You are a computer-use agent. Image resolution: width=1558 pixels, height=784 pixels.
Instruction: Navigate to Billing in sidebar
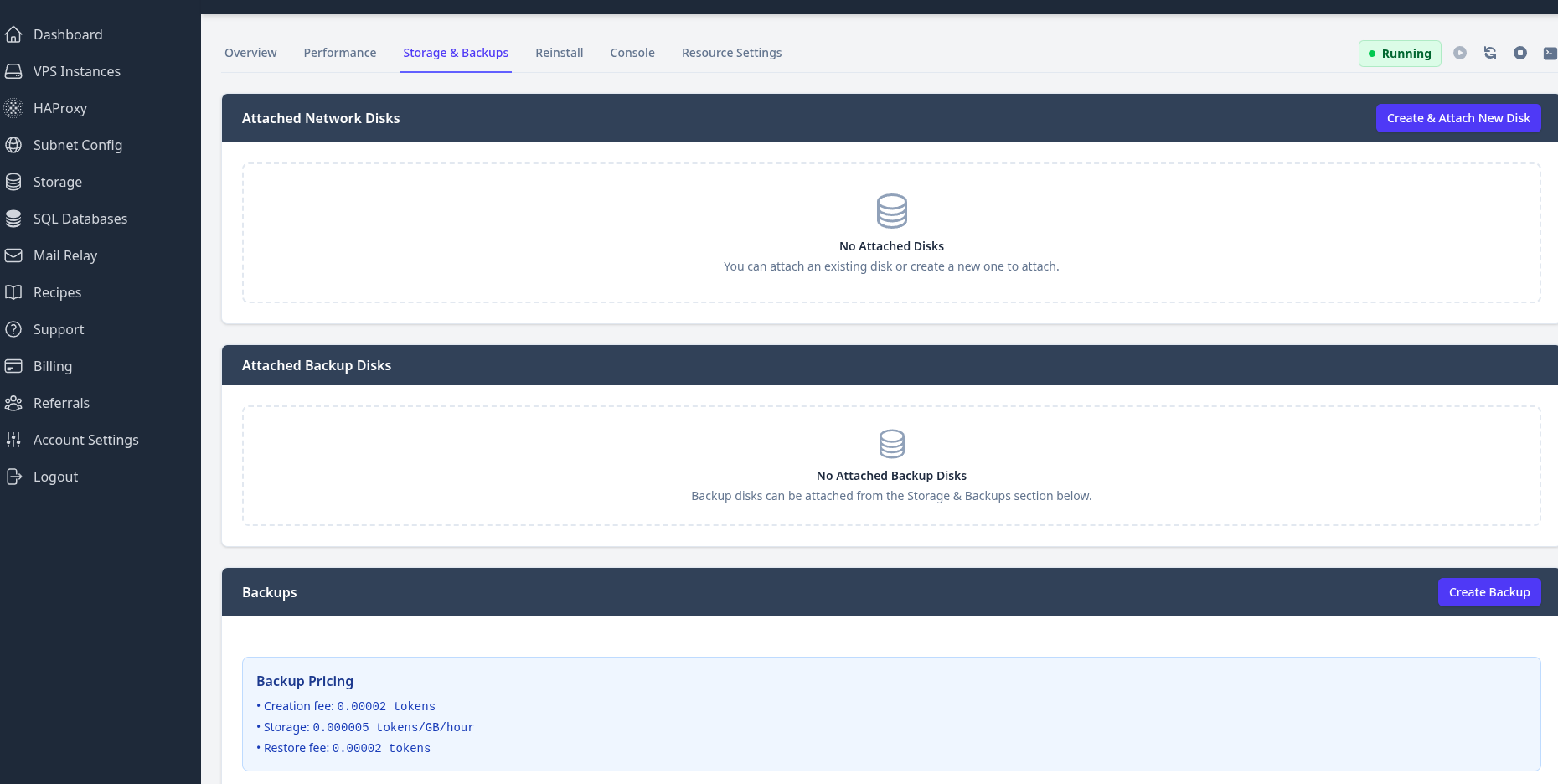click(53, 366)
